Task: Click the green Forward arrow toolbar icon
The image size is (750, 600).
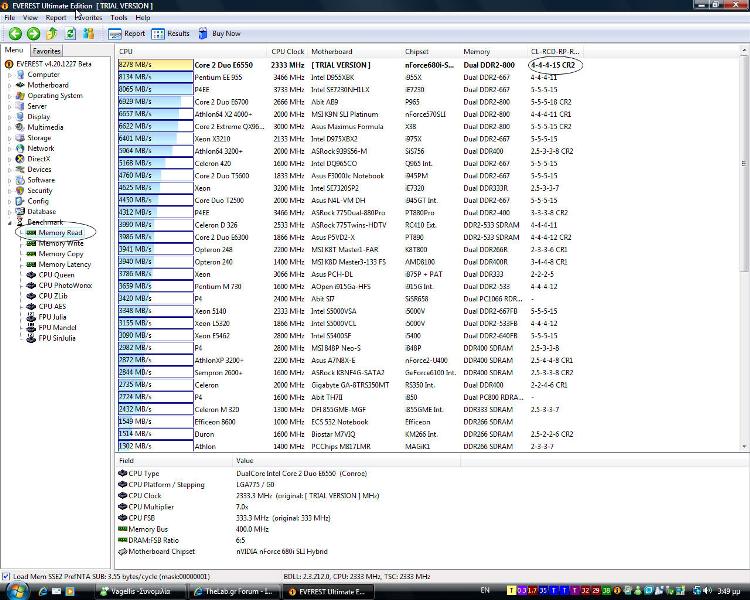Action: pyautogui.click(x=32, y=33)
